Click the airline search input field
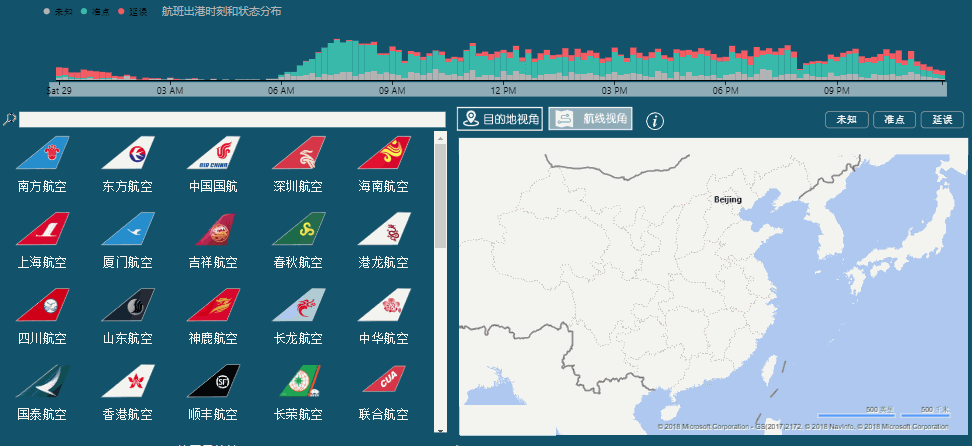Viewport: 972px width, 446px height. pyautogui.click(x=232, y=120)
